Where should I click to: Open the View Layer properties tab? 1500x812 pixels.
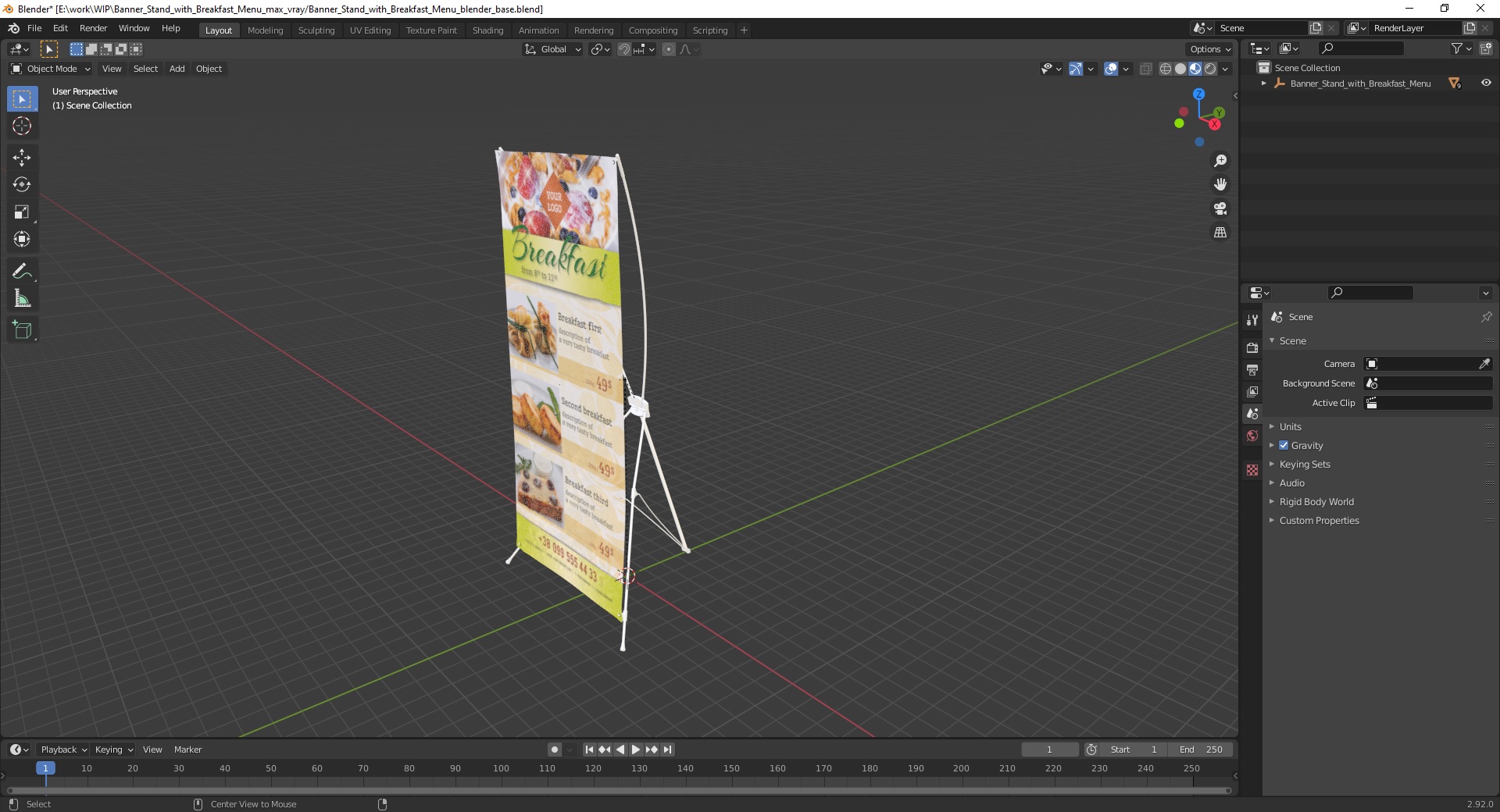coord(1252,391)
